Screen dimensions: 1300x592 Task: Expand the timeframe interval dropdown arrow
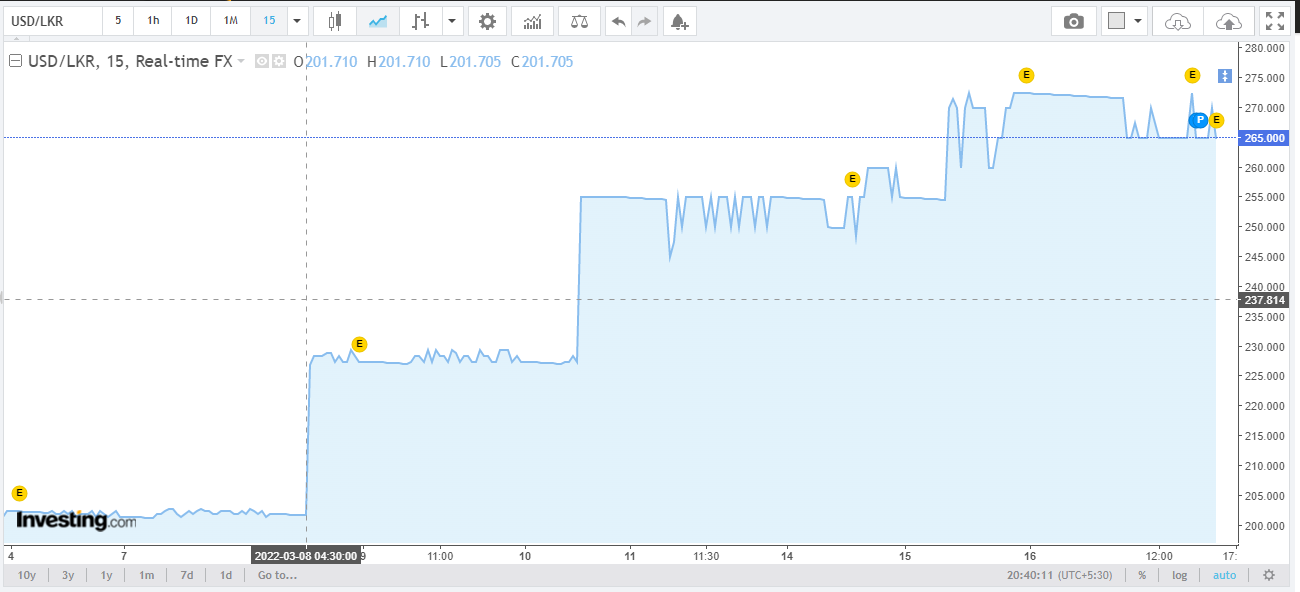click(297, 21)
